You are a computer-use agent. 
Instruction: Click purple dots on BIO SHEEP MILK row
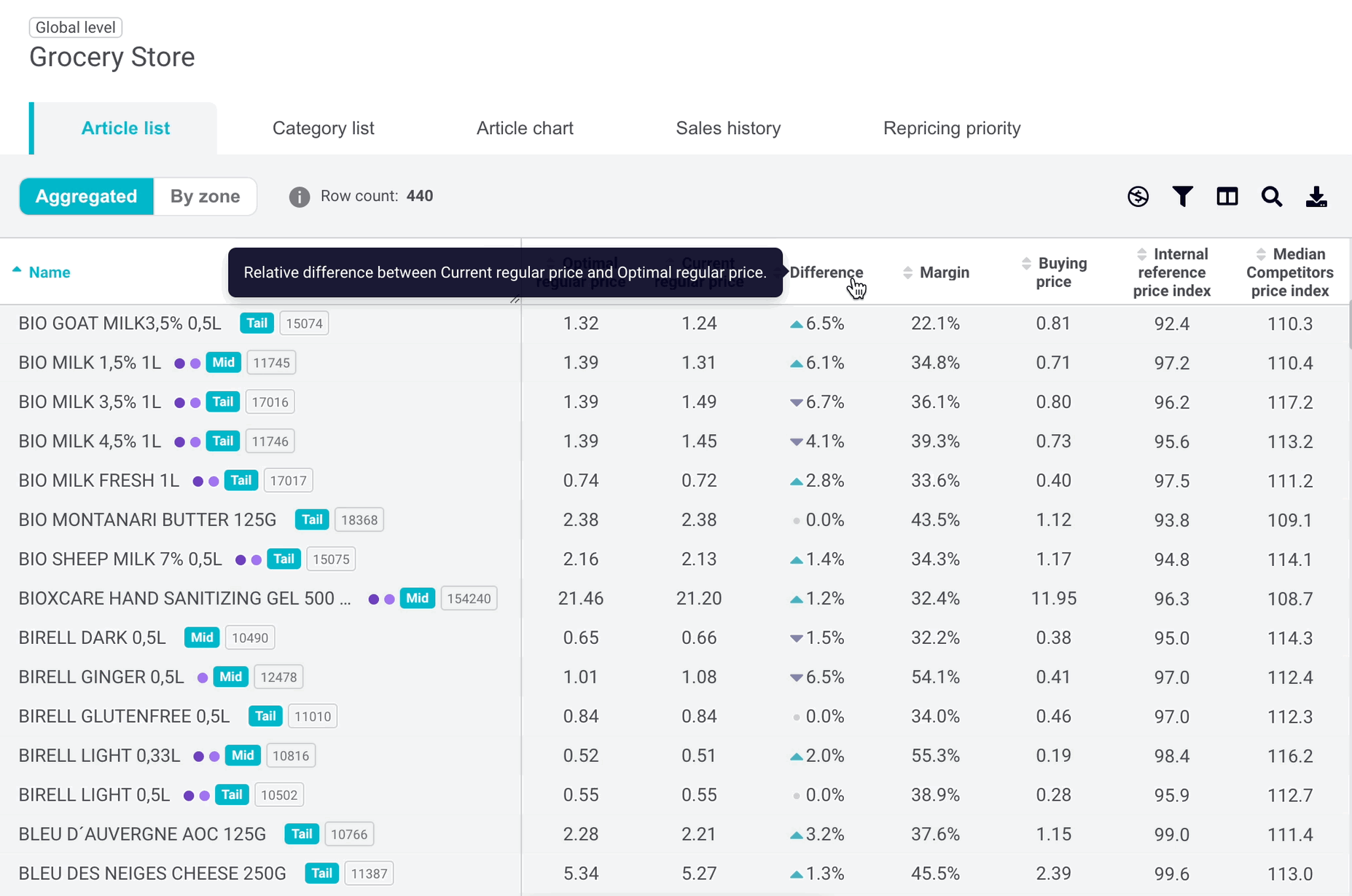249,560
